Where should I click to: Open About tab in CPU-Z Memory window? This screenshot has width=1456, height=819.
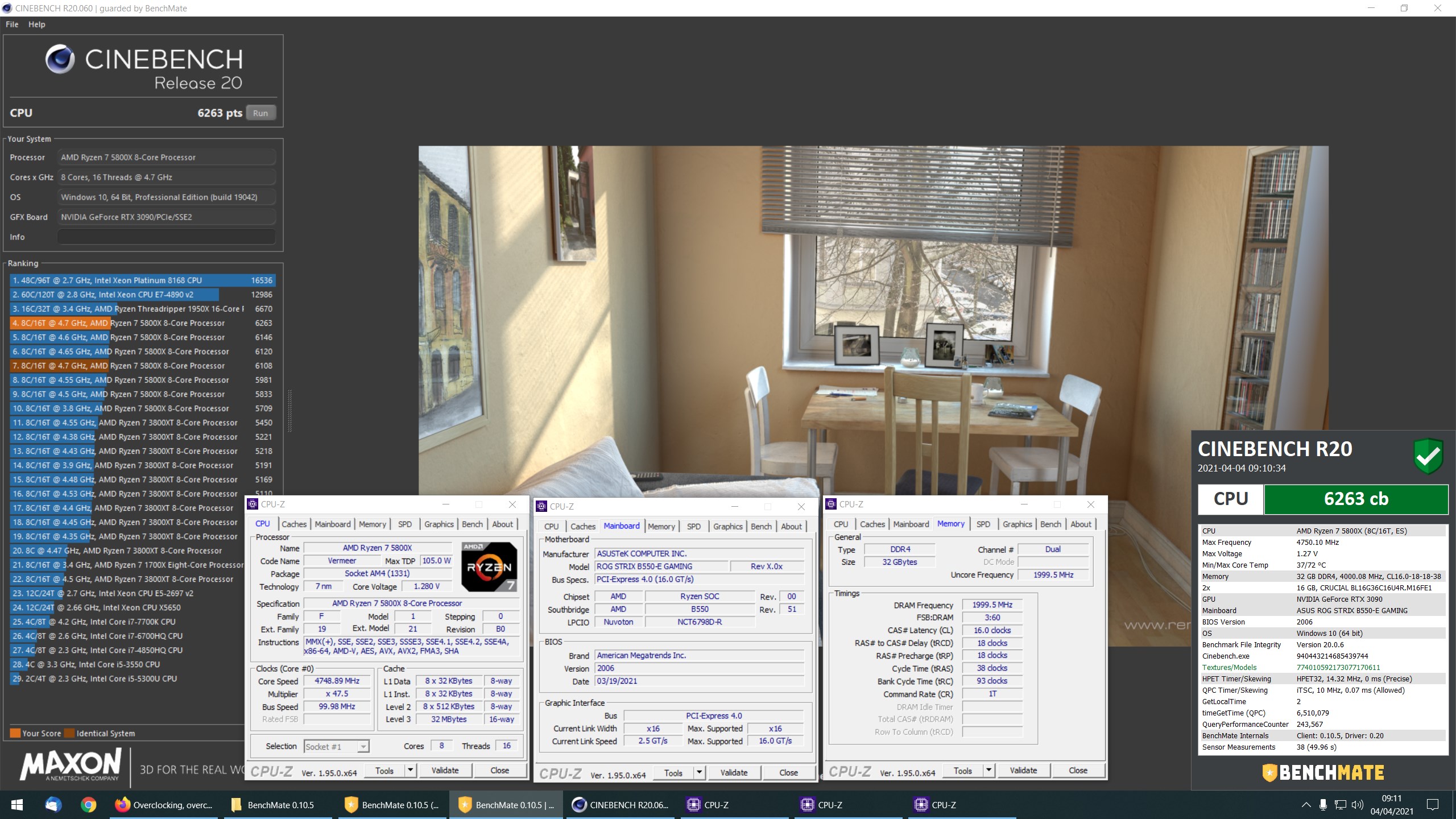1081,524
